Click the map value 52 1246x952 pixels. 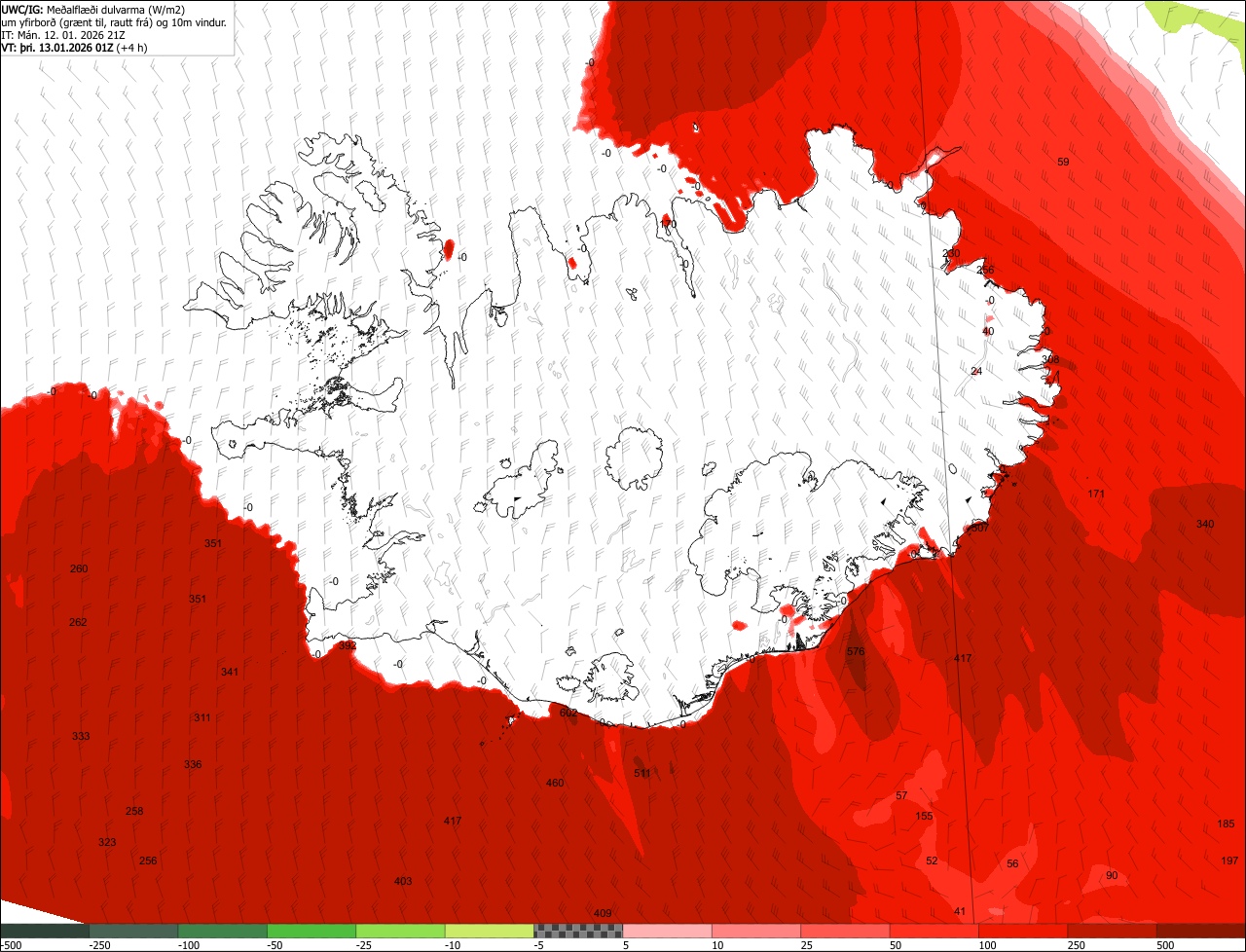(x=932, y=860)
